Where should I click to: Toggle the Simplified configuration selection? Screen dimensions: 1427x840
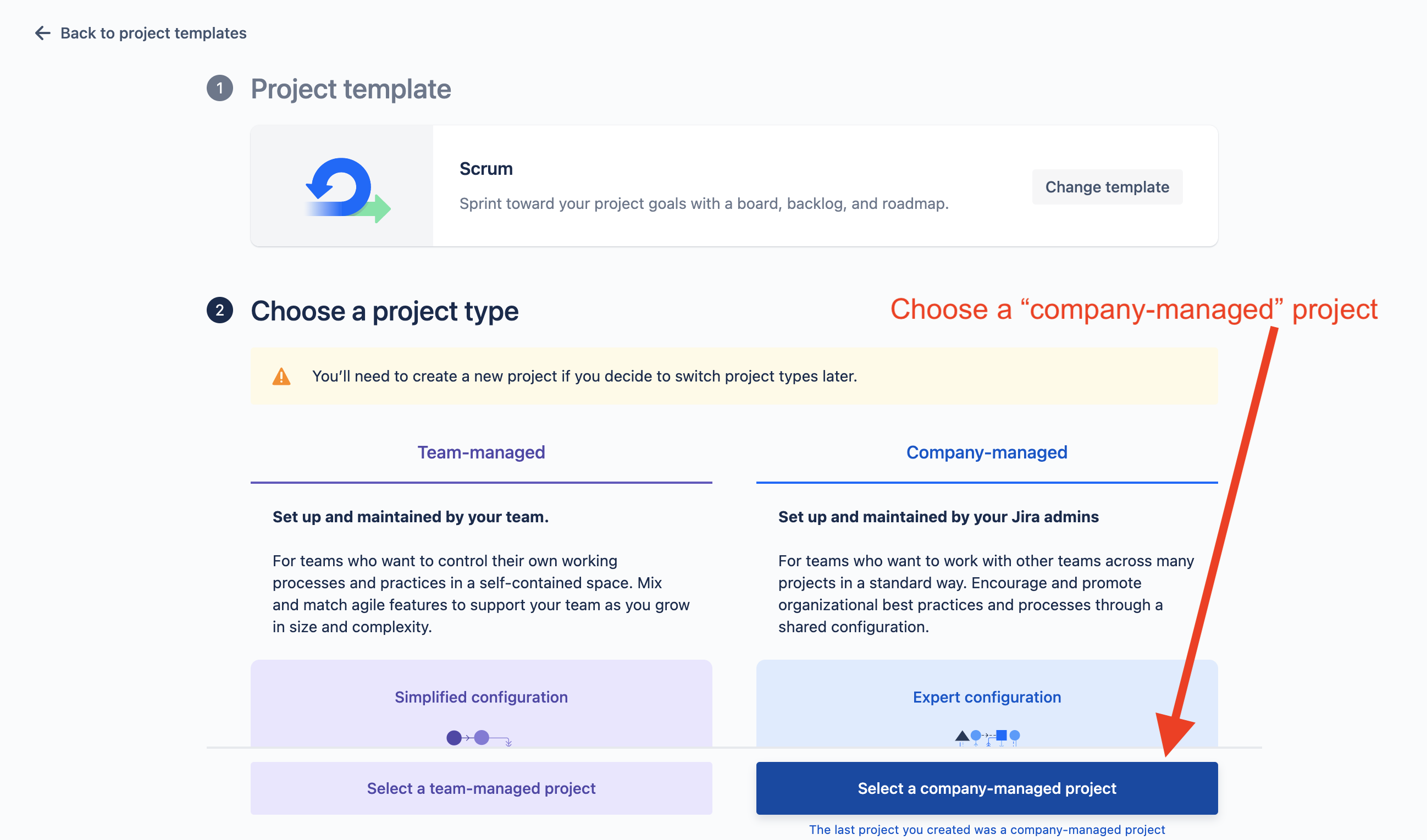pos(481,697)
